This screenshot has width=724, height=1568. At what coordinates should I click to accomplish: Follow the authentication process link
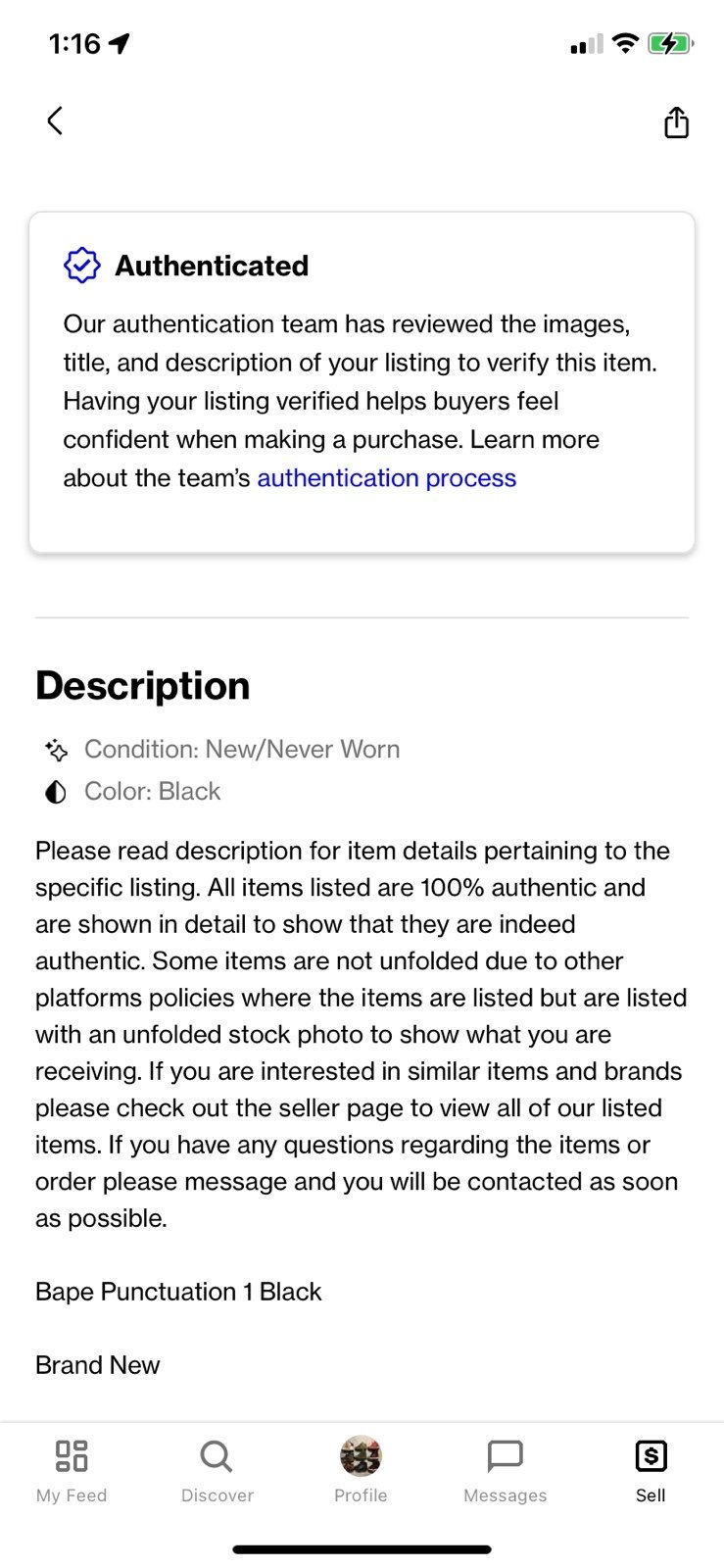(x=386, y=478)
